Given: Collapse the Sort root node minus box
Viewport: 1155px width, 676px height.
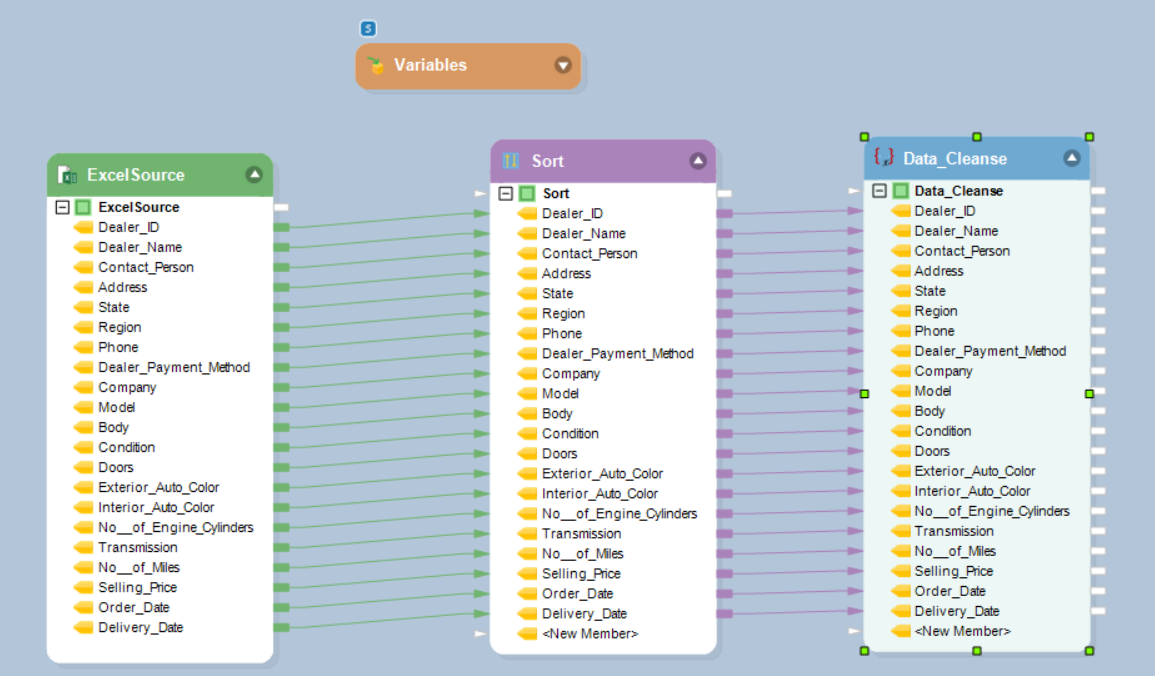Looking at the screenshot, I should (x=506, y=193).
